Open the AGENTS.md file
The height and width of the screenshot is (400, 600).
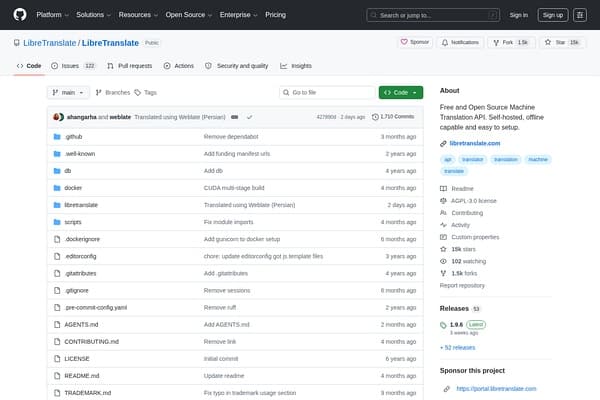81,325
